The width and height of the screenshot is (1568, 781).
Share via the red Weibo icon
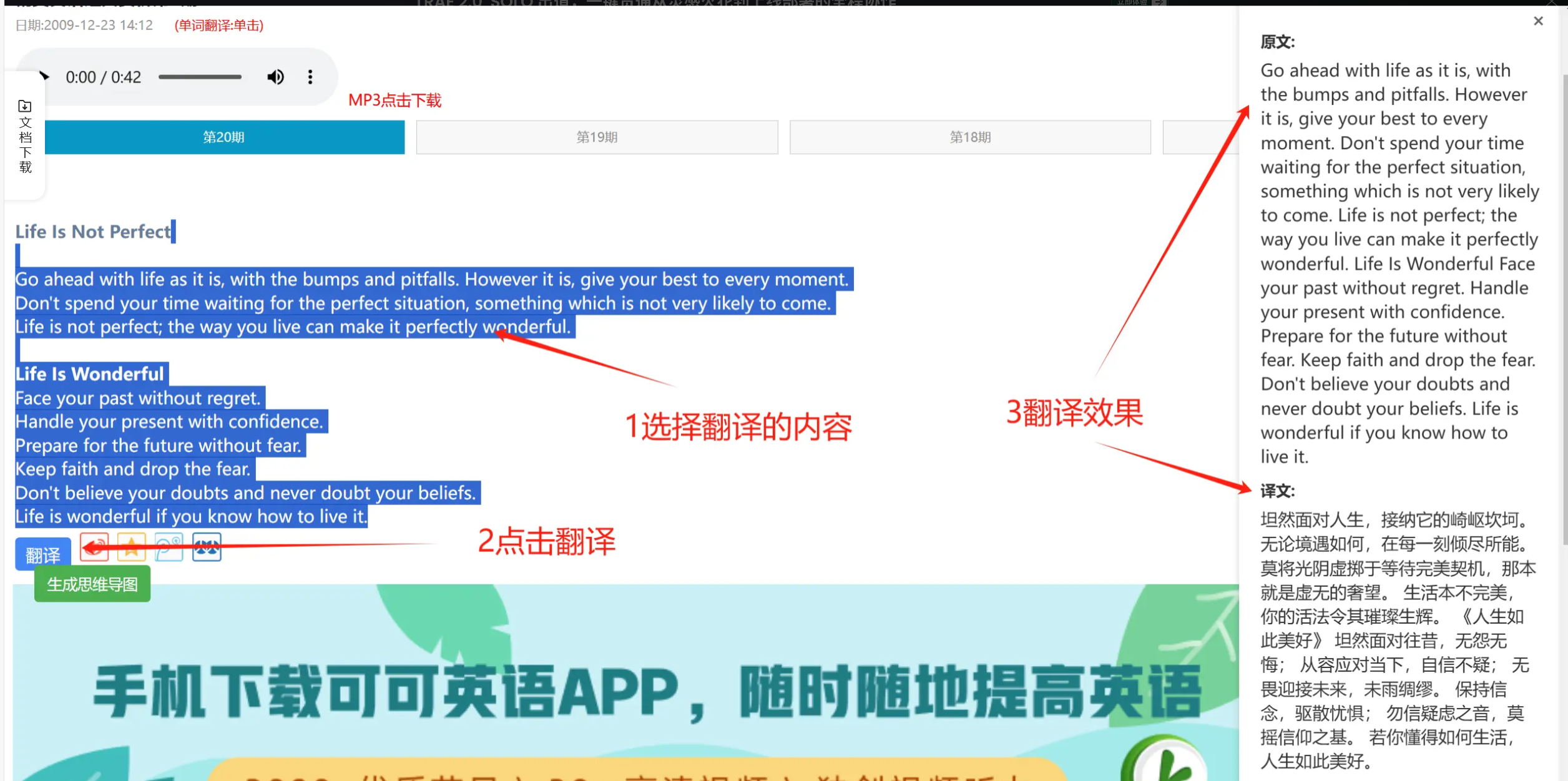pyautogui.click(x=94, y=548)
